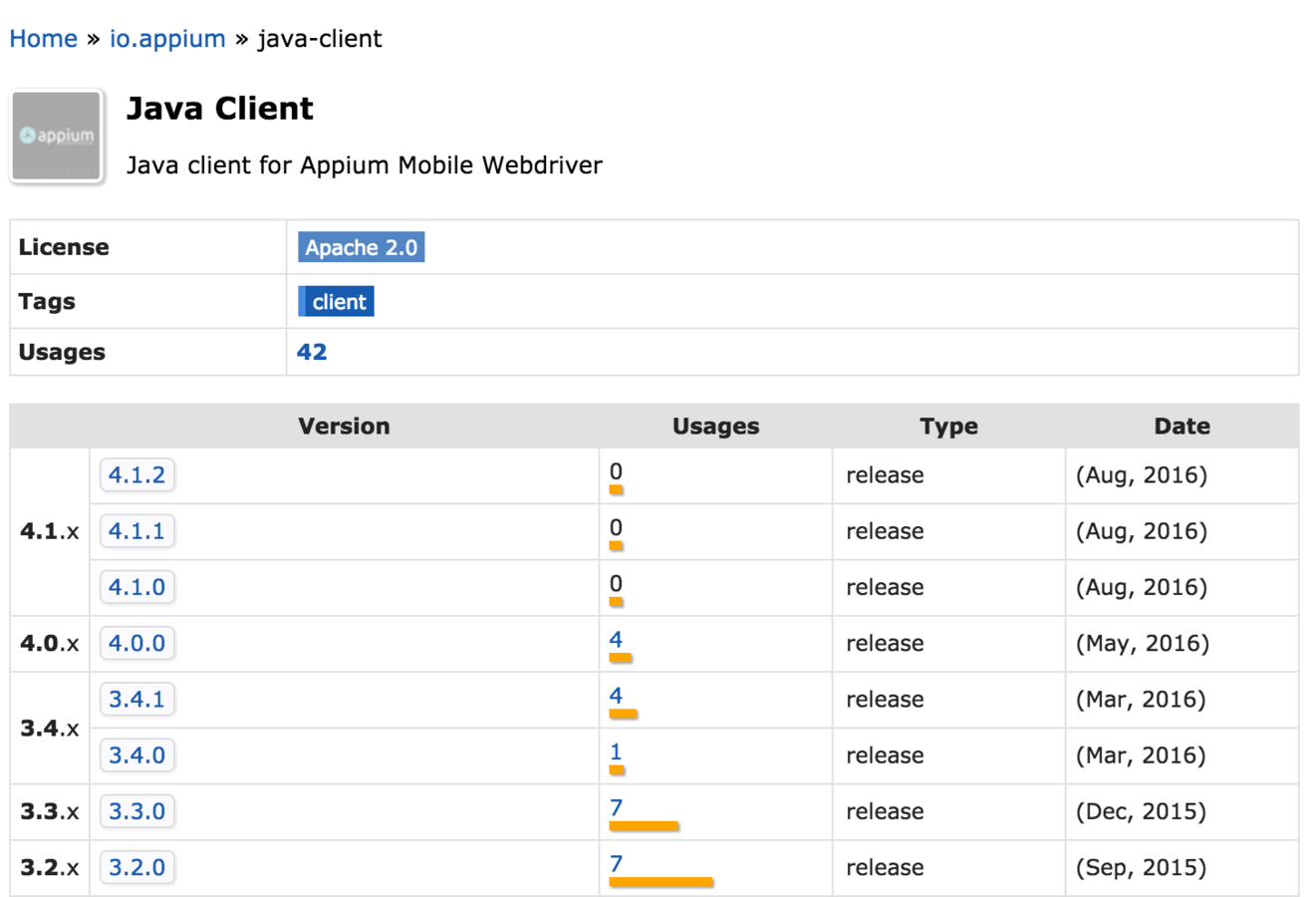The image size is (1316, 897).
Task: Open version 4.1.1
Action: pos(137,530)
